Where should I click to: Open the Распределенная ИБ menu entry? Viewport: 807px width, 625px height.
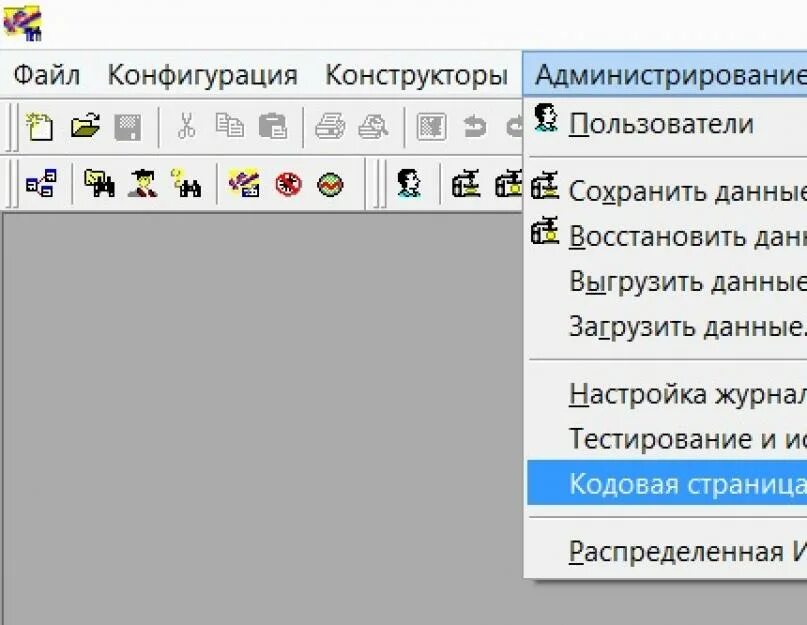667,551
